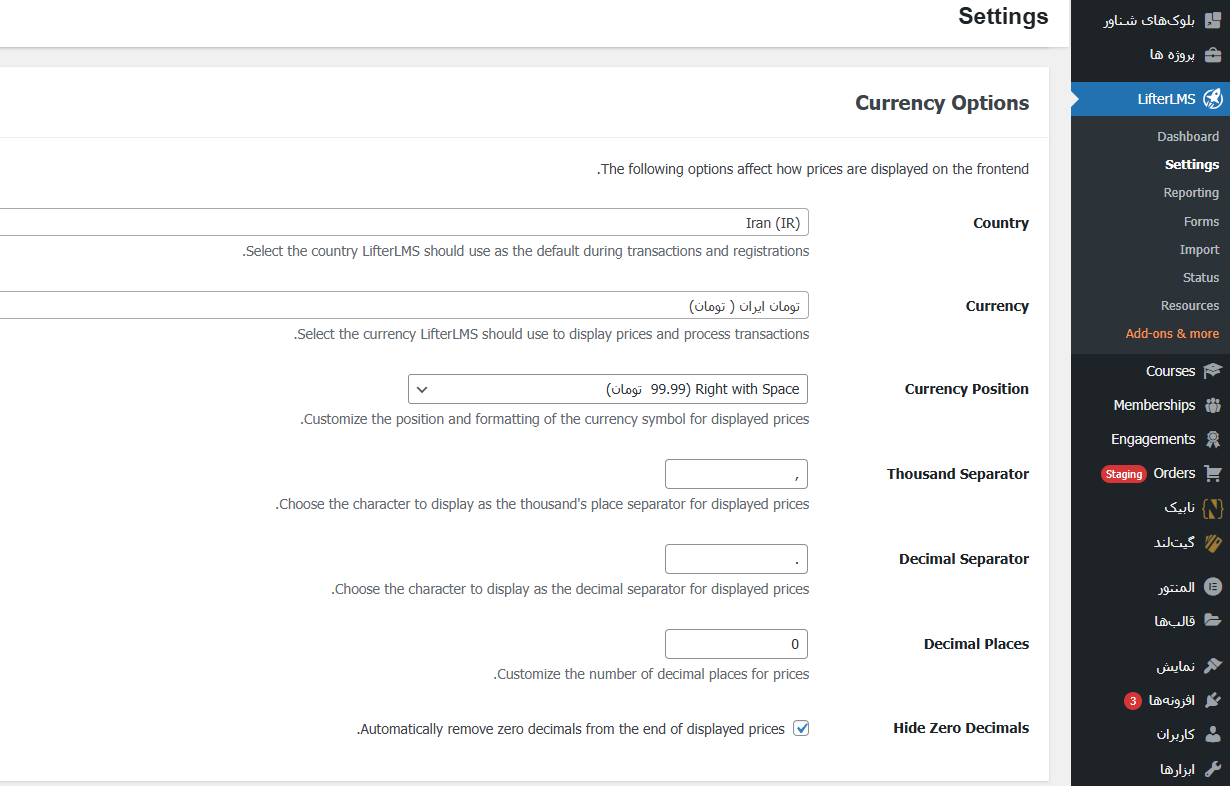Click the Orders shopping cart icon

(x=1212, y=473)
